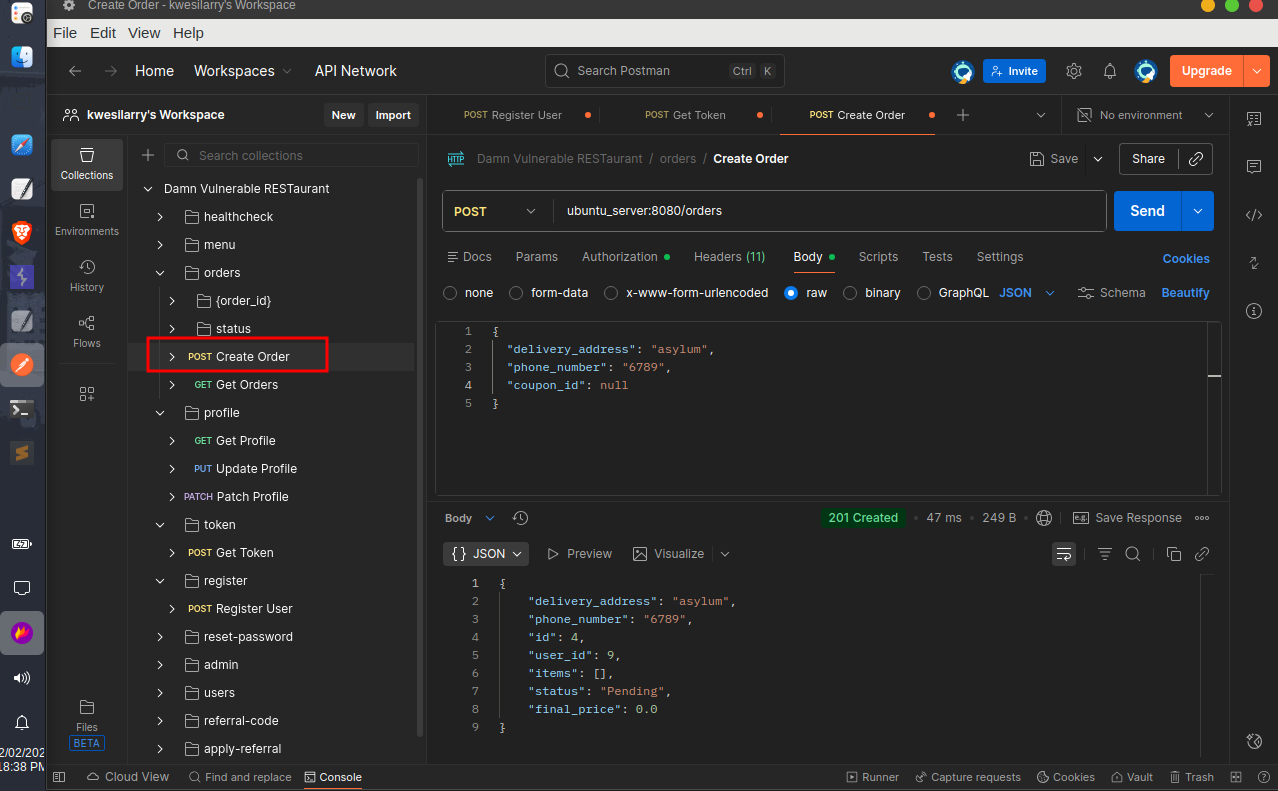Viewport: 1278px width, 791px height.
Task: Click the Send button
Action: pos(1147,211)
